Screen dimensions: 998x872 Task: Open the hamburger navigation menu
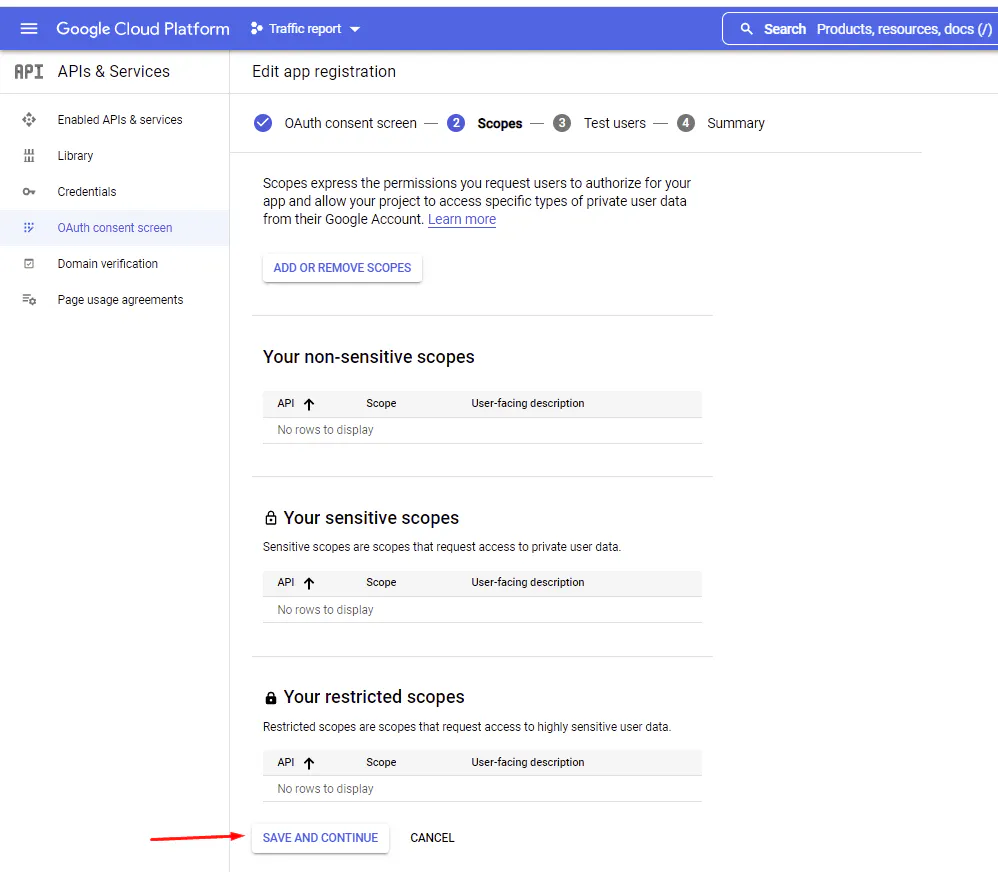pyautogui.click(x=29, y=29)
